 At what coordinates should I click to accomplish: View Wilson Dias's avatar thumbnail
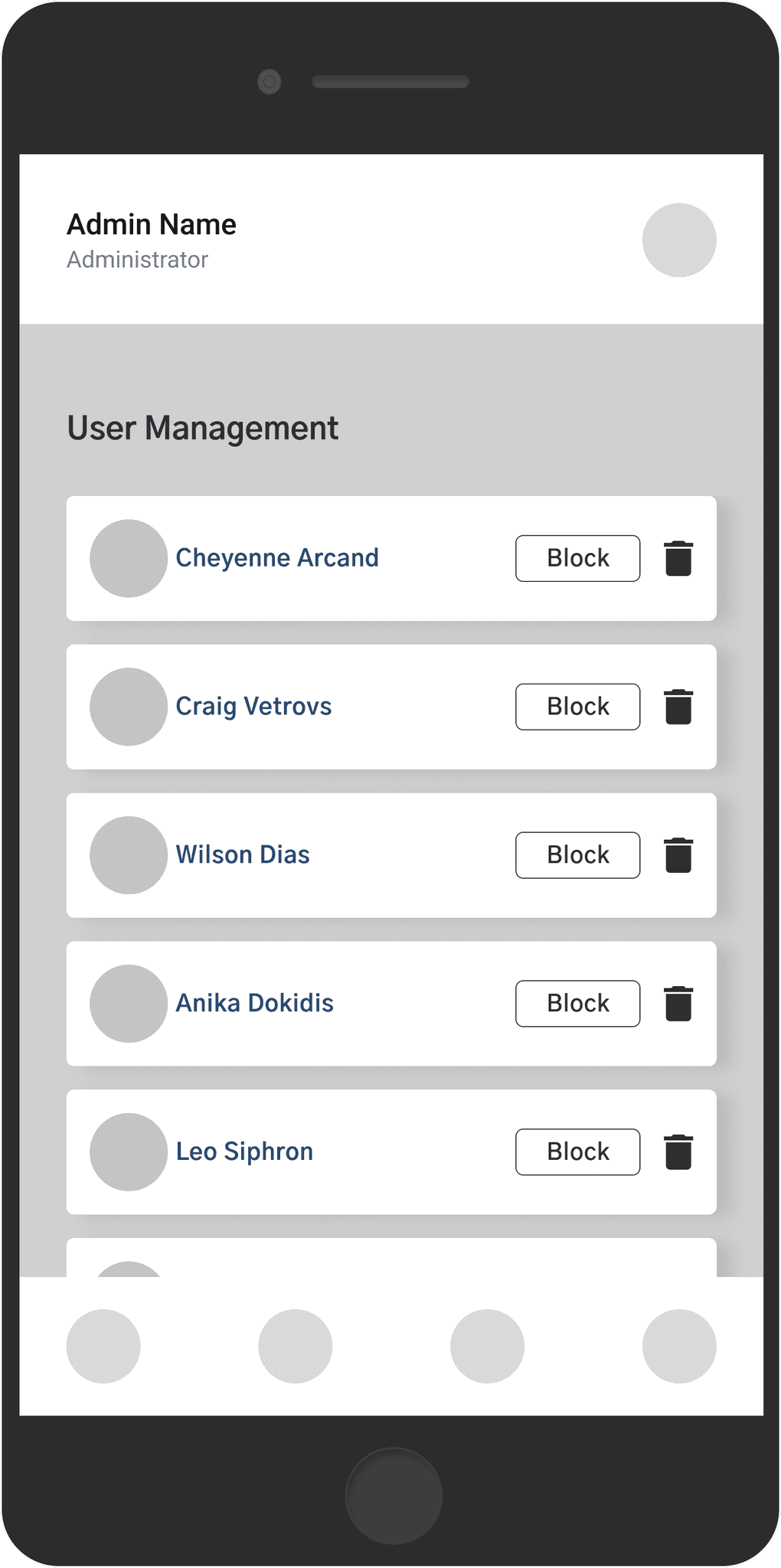pyautogui.click(x=129, y=855)
